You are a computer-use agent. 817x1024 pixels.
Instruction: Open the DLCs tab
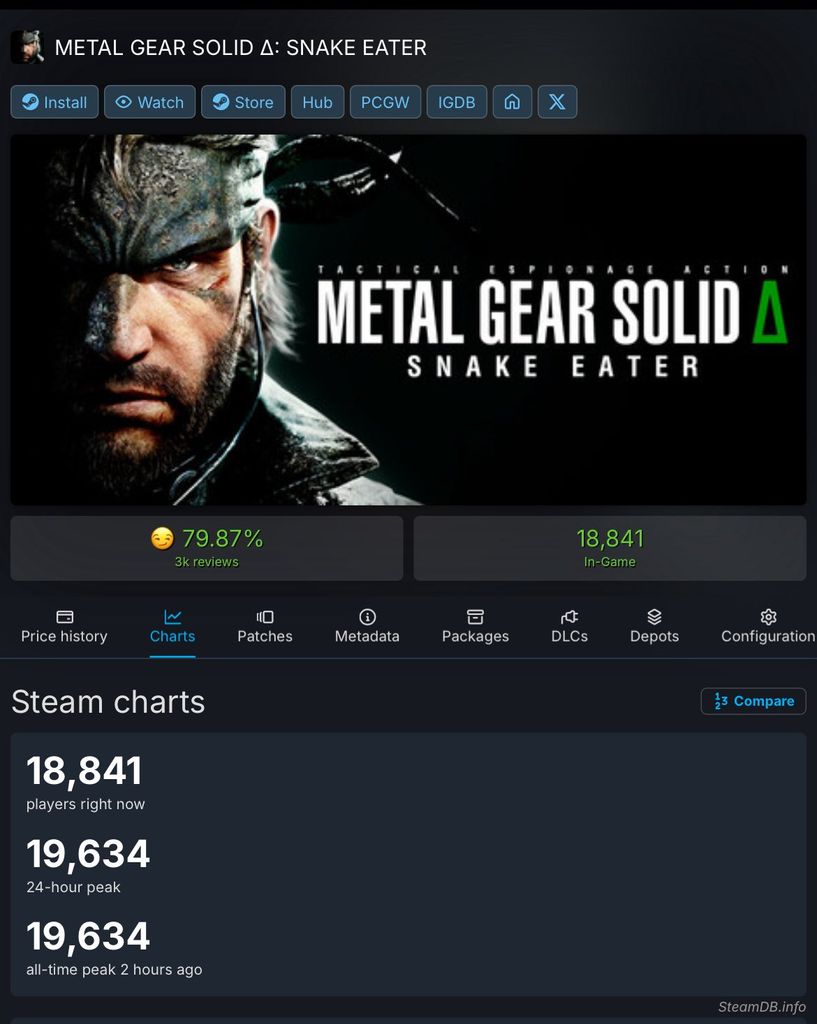coord(569,626)
